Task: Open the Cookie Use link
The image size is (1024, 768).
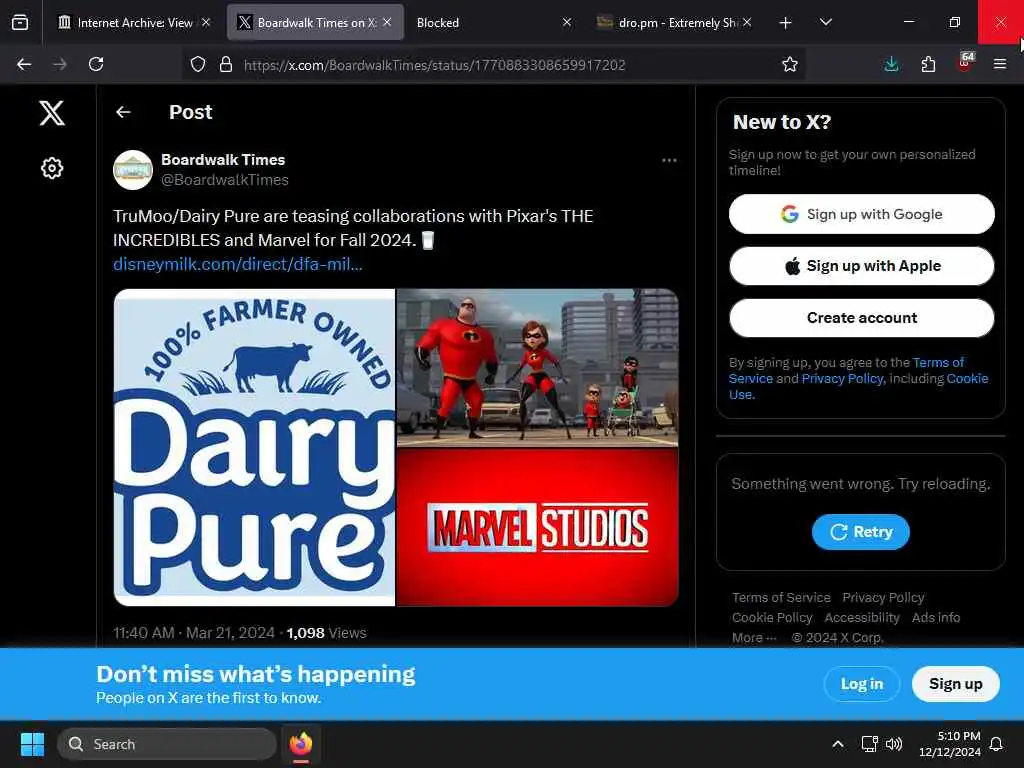Action: [x=967, y=379]
